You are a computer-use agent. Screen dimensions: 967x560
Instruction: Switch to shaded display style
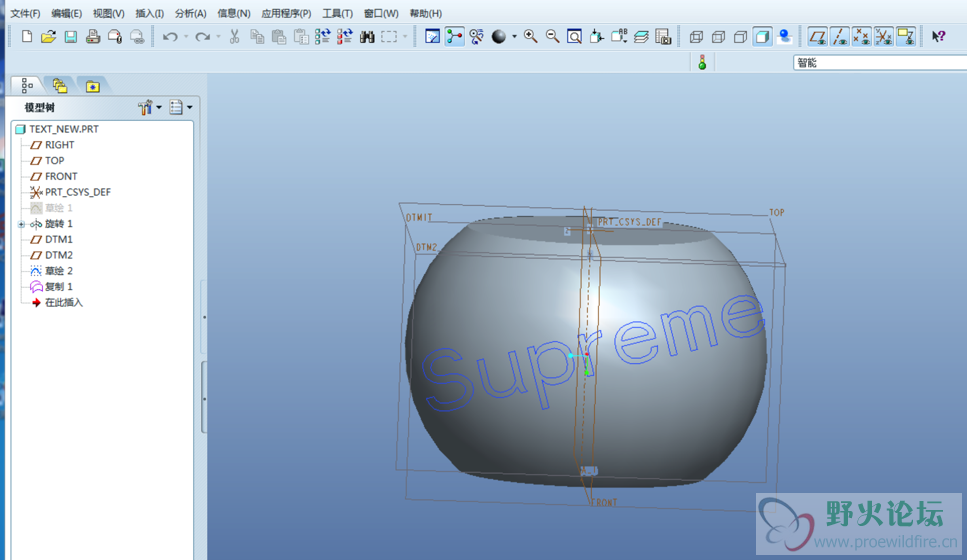[x=762, y=37]
